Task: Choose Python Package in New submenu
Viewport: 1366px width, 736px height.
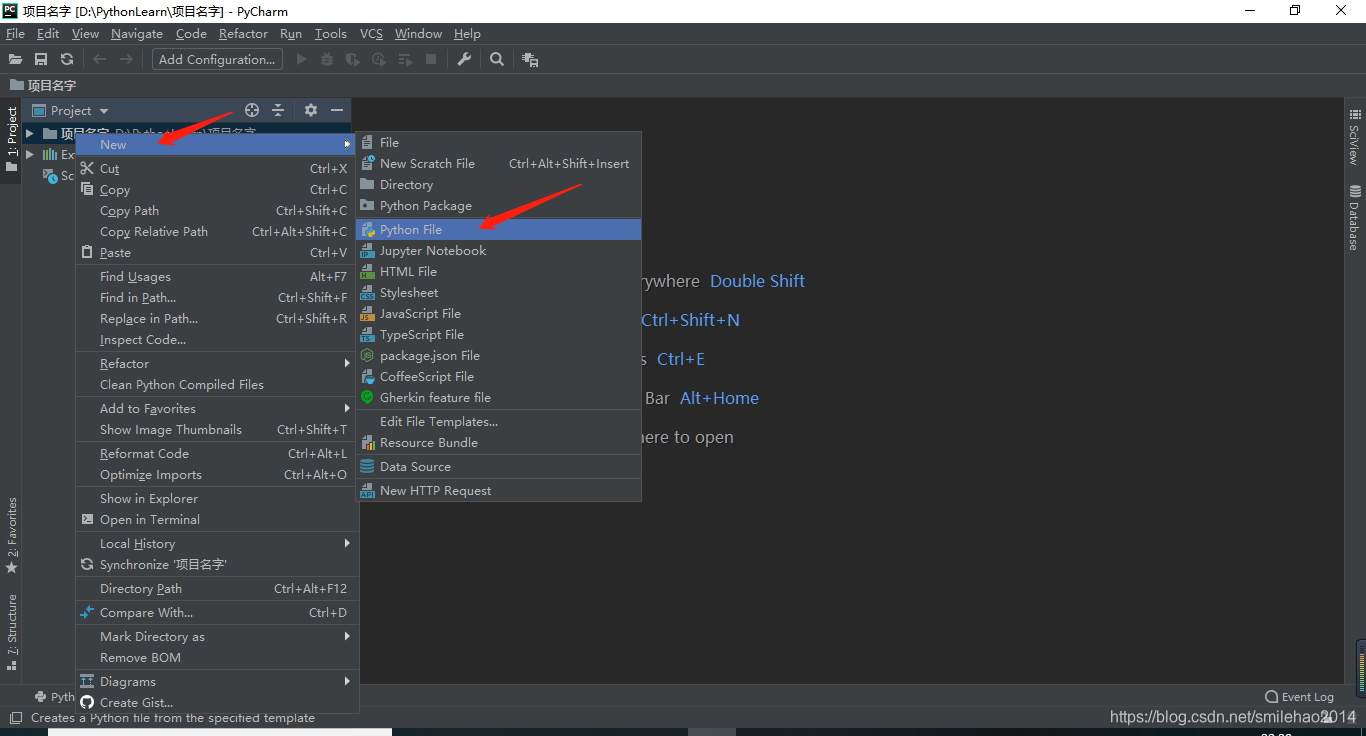Action: click(498, 205)
